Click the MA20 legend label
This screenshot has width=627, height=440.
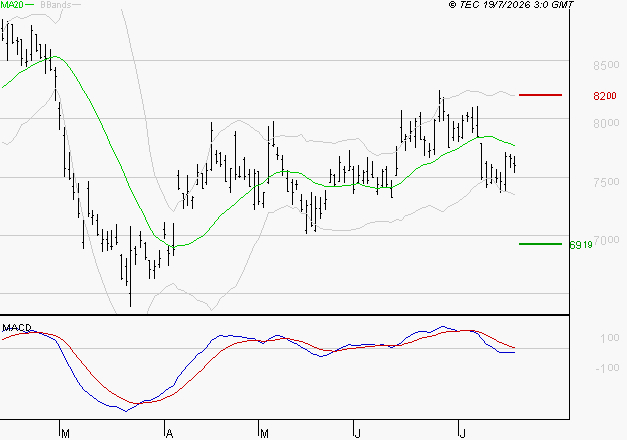12,4
